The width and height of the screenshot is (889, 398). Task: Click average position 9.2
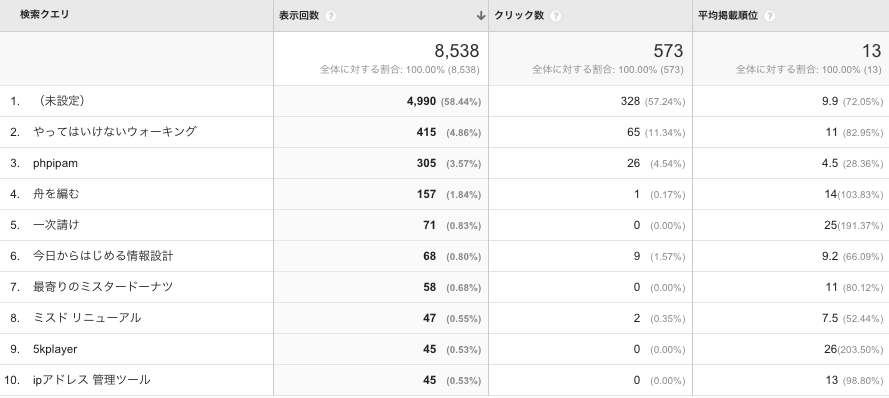coord(829,256)
